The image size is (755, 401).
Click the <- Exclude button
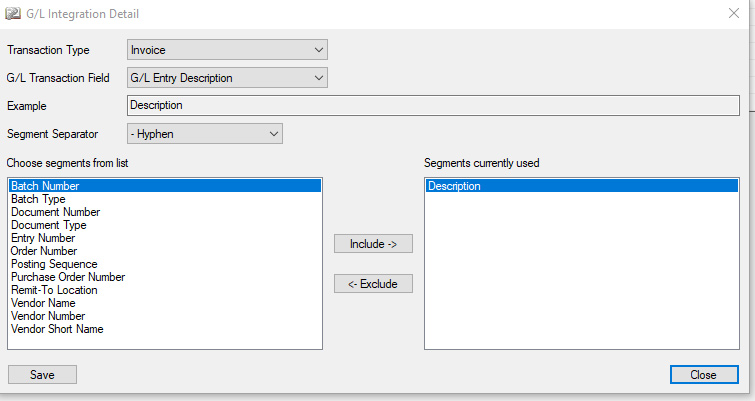coord(373,284)
